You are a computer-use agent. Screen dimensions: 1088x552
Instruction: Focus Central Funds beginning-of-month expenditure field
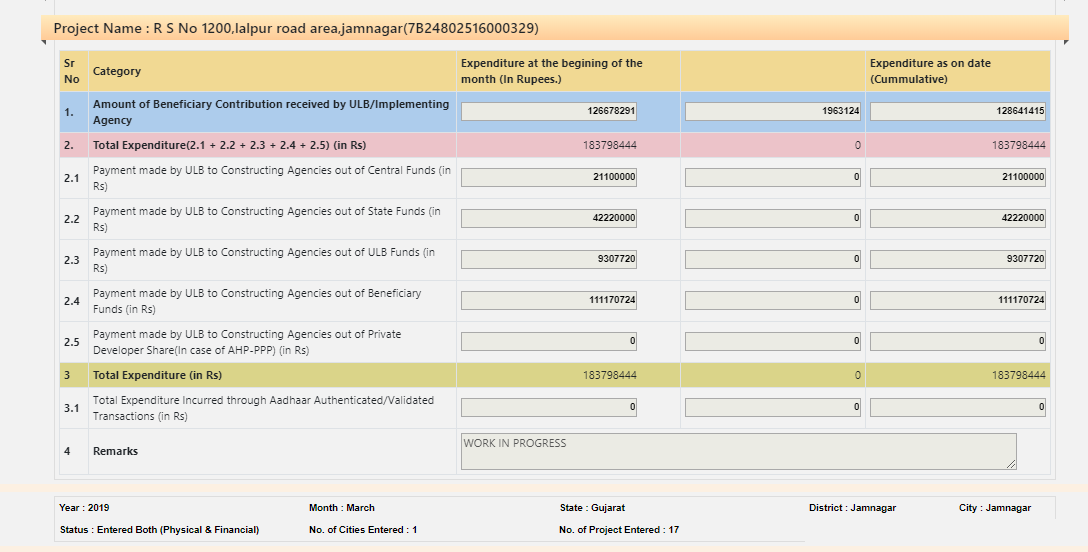(548, 178)
